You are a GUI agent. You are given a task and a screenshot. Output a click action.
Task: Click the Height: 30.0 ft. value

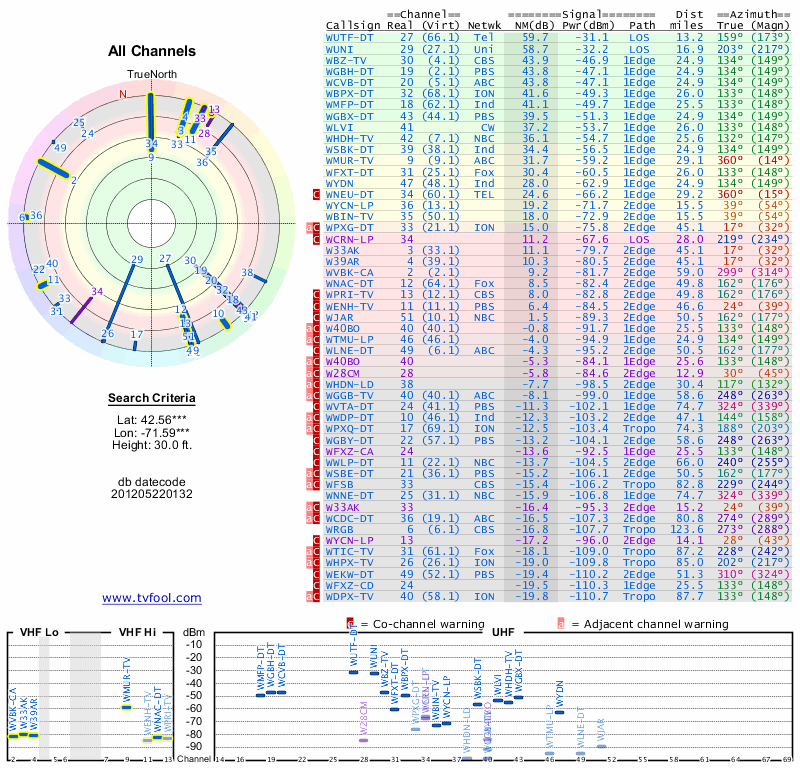152,445
